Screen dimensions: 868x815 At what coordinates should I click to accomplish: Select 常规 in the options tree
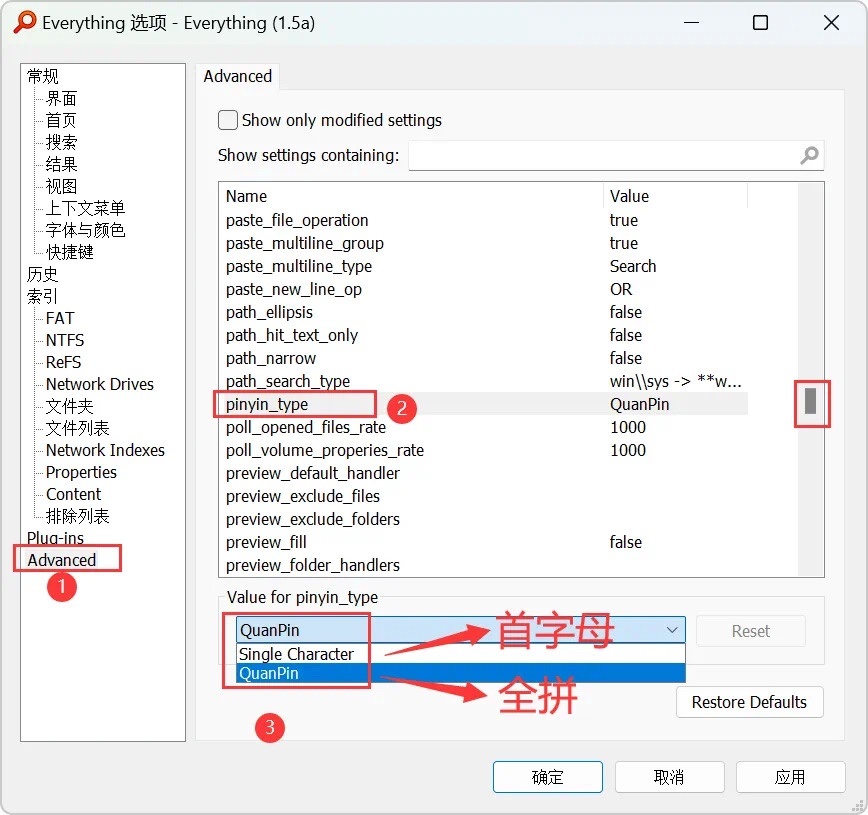(43, 76)
